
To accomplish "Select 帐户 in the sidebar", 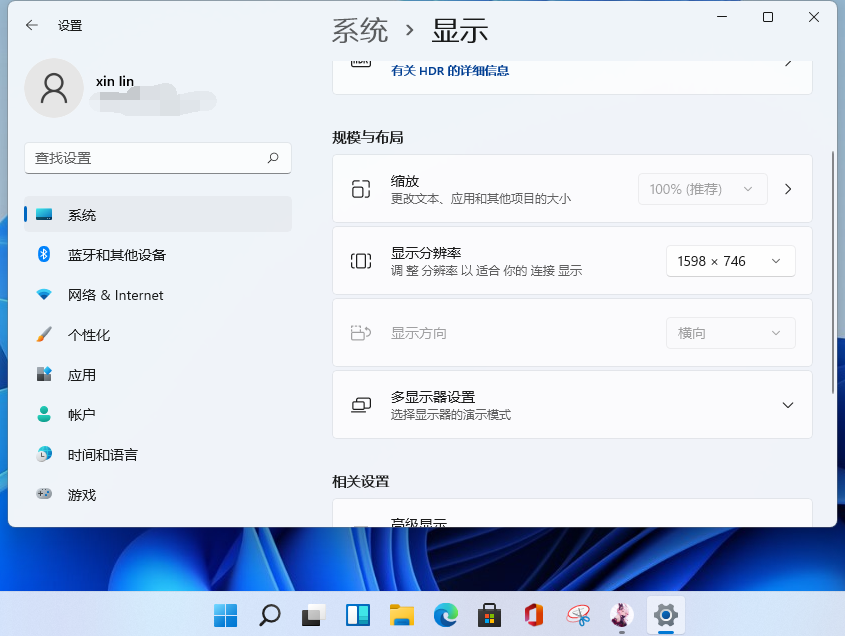I will click(82, 415).
